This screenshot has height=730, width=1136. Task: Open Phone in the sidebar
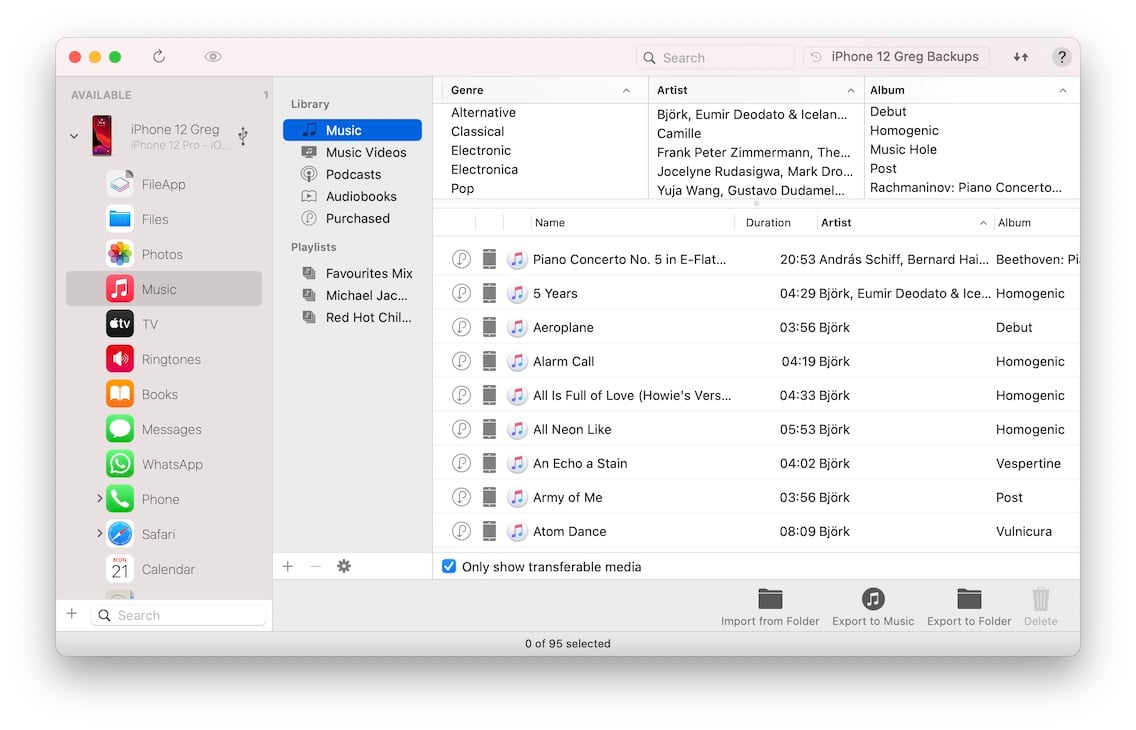point(164,499)
